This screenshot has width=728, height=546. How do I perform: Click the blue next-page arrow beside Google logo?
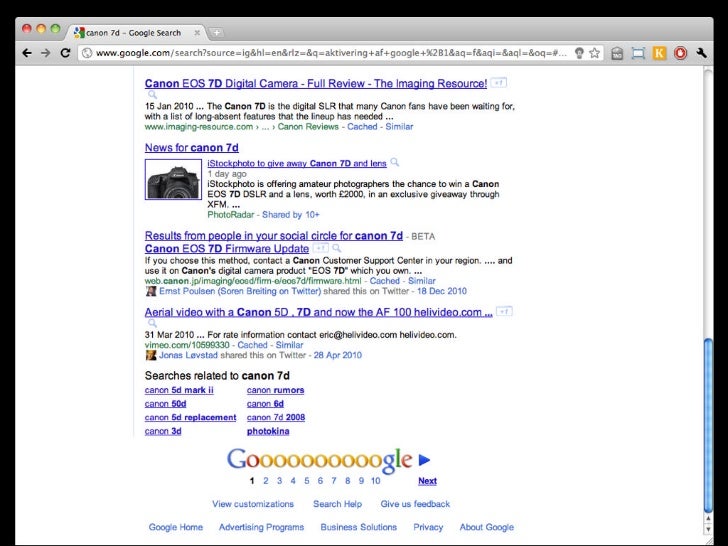[424, 460]
